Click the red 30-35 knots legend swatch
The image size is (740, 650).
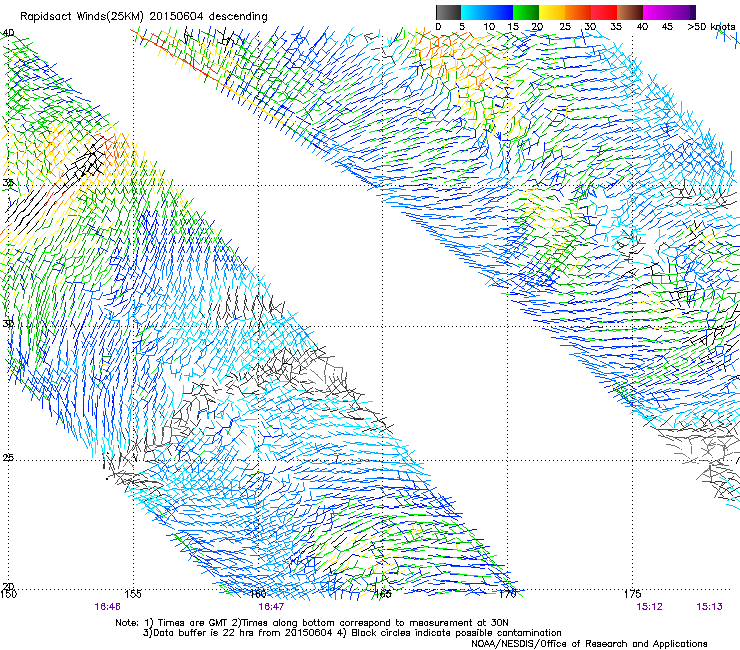click(x=604, y=12)
